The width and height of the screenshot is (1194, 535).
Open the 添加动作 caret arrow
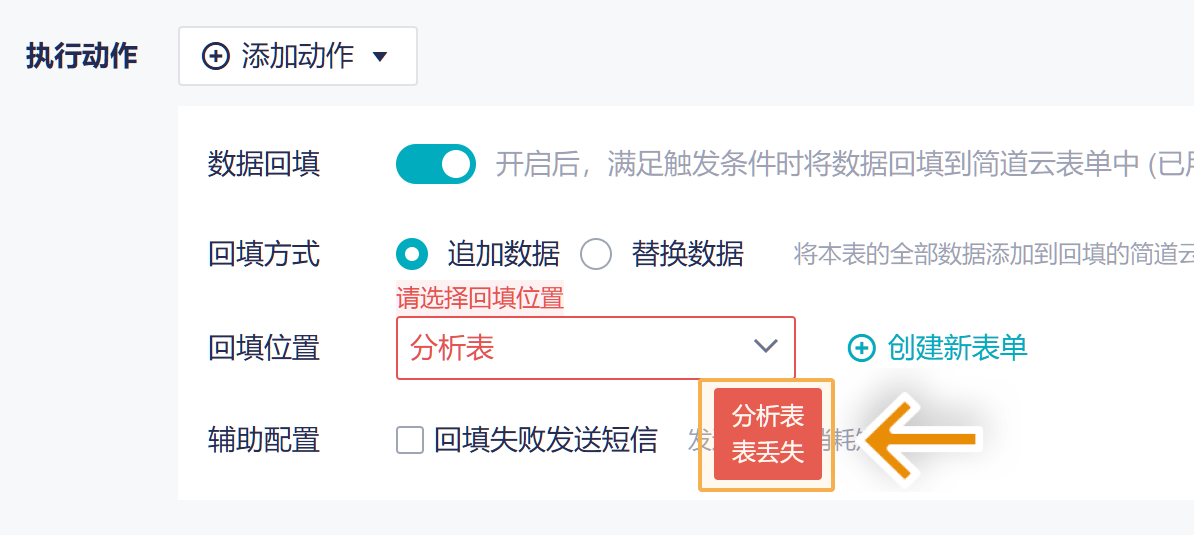click(379, 57)
